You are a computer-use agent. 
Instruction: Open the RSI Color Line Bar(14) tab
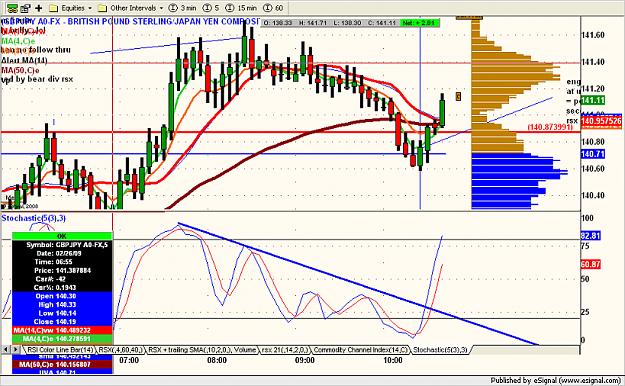tap(60, 350)
